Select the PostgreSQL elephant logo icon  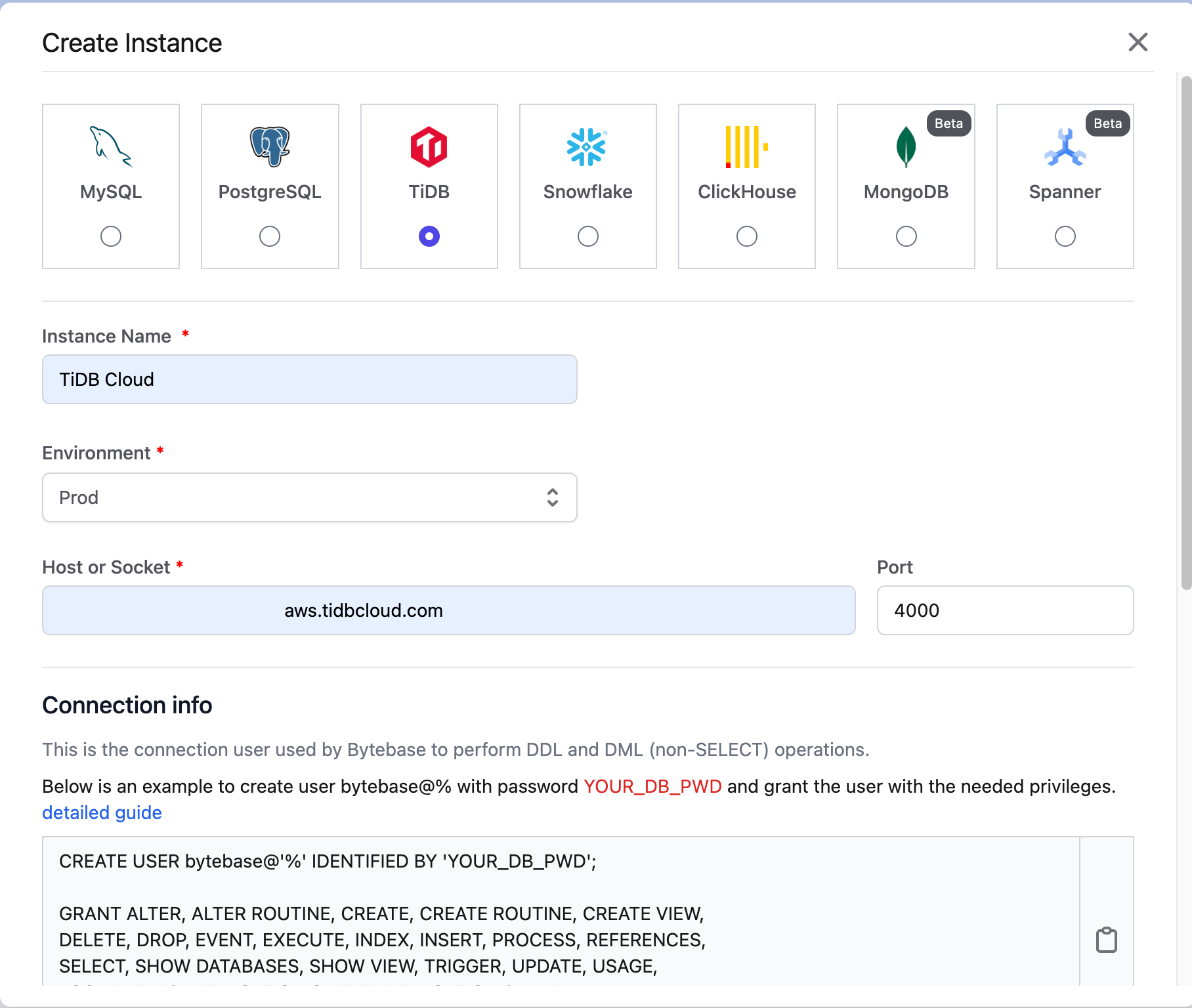click(269, 147)
